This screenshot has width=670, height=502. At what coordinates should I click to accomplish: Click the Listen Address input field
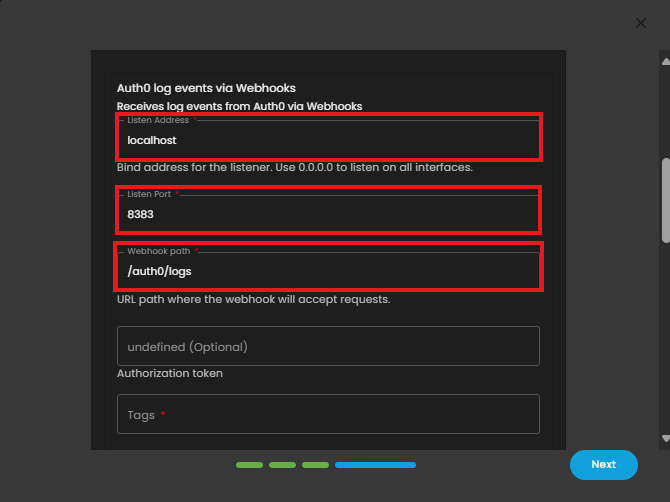point(328,139)
